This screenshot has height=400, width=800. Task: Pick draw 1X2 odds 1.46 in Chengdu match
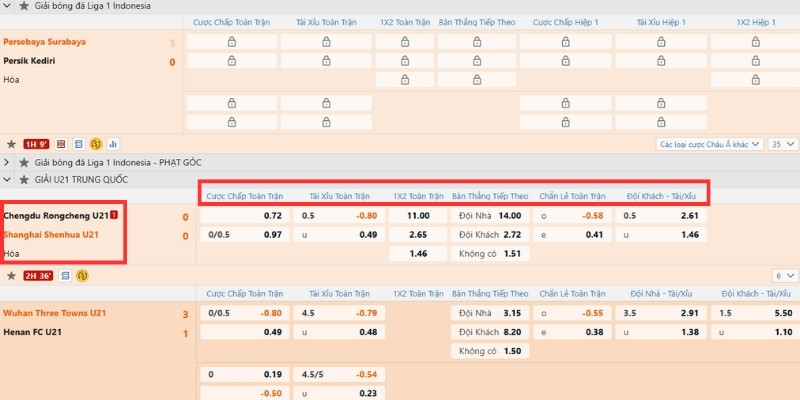click(x=418, y=254)
